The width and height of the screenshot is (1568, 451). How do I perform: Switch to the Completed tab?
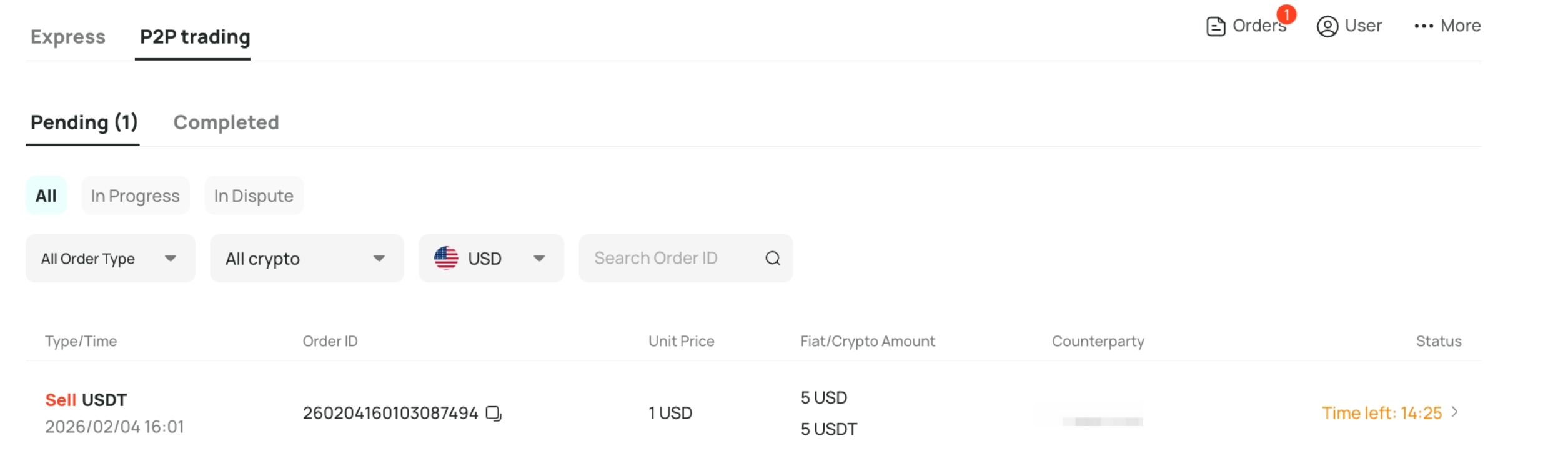(x=226, y=122)
